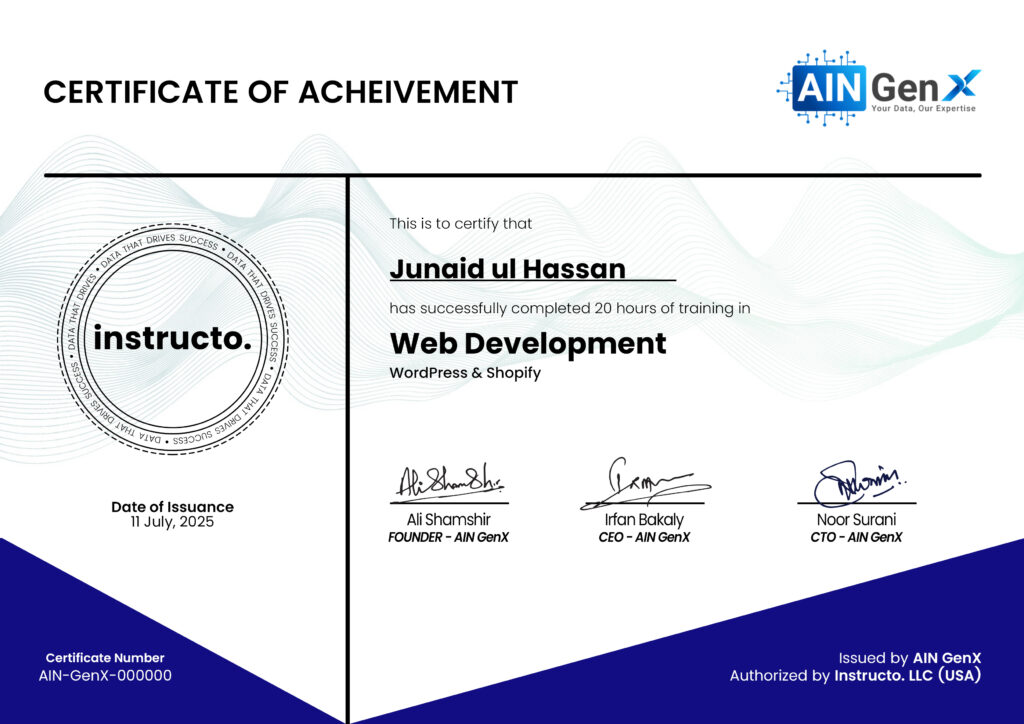The image size is (1024, 724).
Task: Click 'CTO - AIN GenX' title
Action: [x=856, y=537]
